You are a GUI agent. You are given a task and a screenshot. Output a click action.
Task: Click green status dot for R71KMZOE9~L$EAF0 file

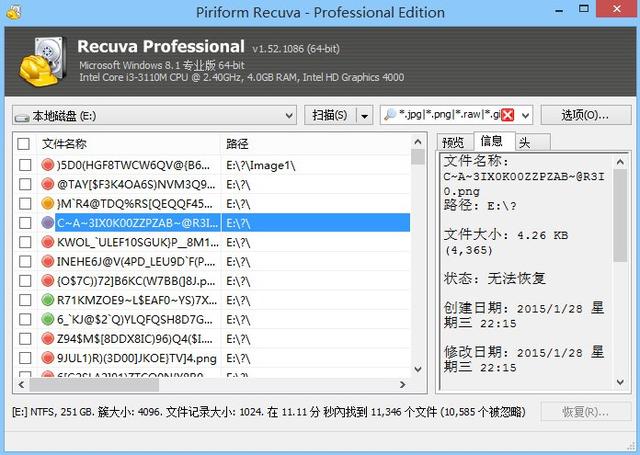(x=48, y=300)
